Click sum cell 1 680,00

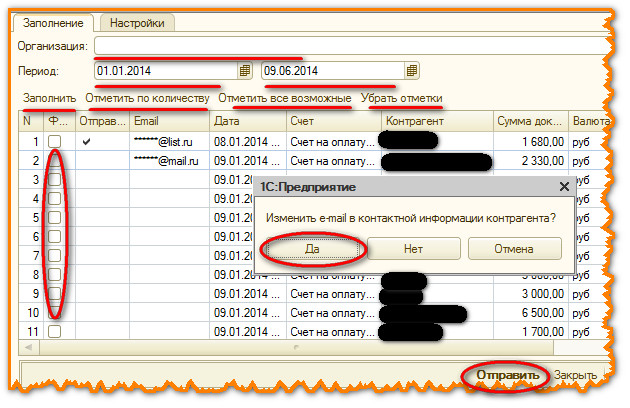pyautogui.click(x=531, y=141)
